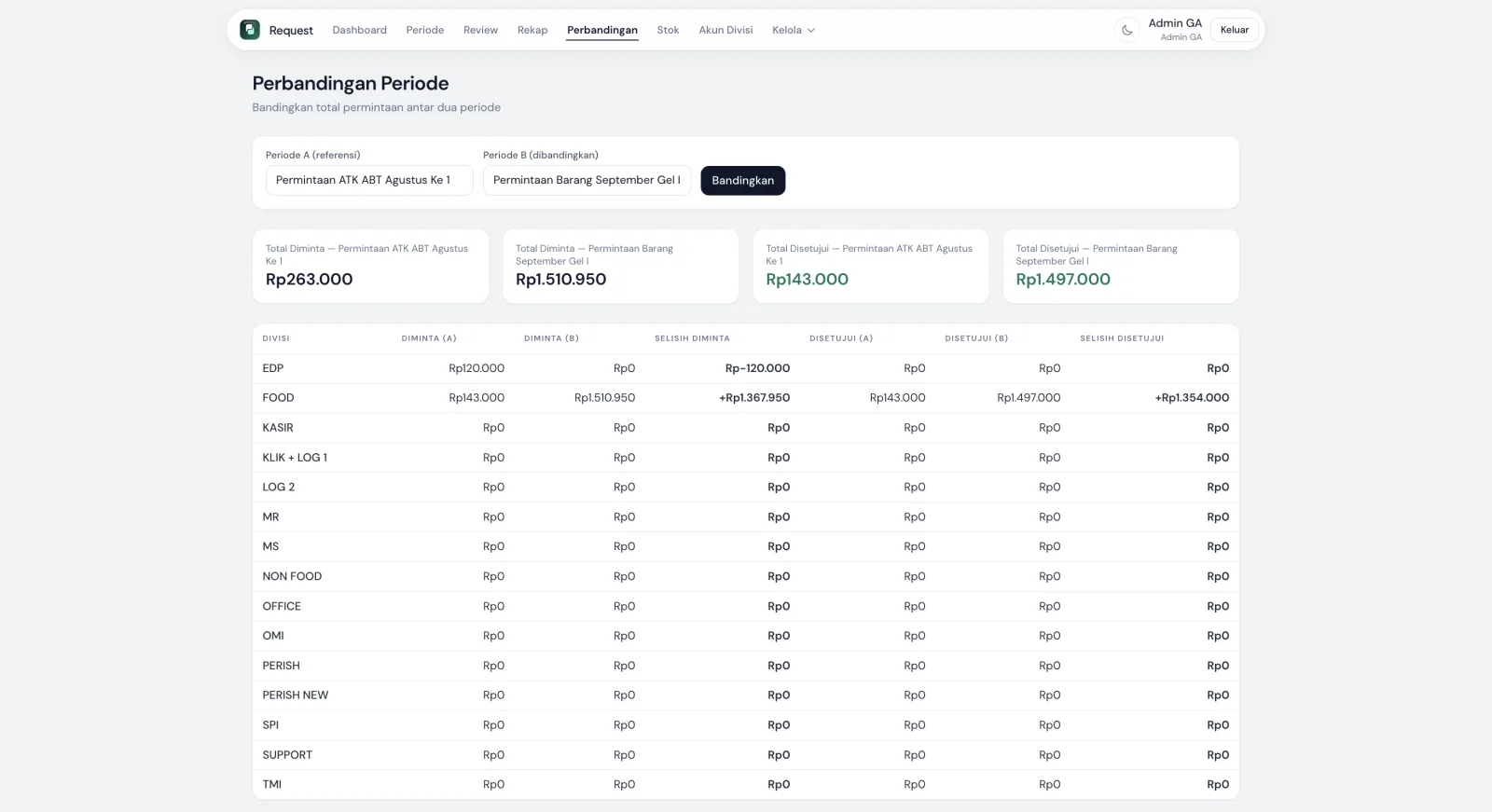The width and height of the screenshot is (1492, 812).
Task: Go to the Dashboard tab
Action: (360, 30)
